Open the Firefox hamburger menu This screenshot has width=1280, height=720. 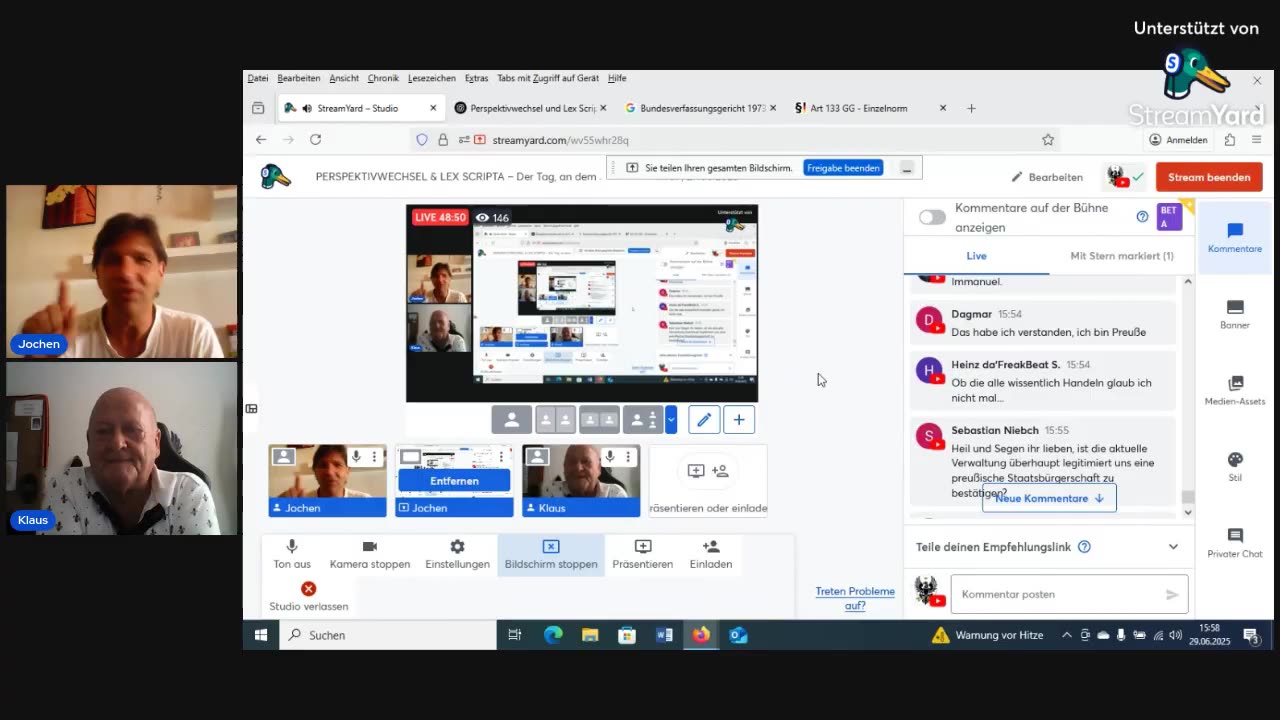(x=1257, y=140)
